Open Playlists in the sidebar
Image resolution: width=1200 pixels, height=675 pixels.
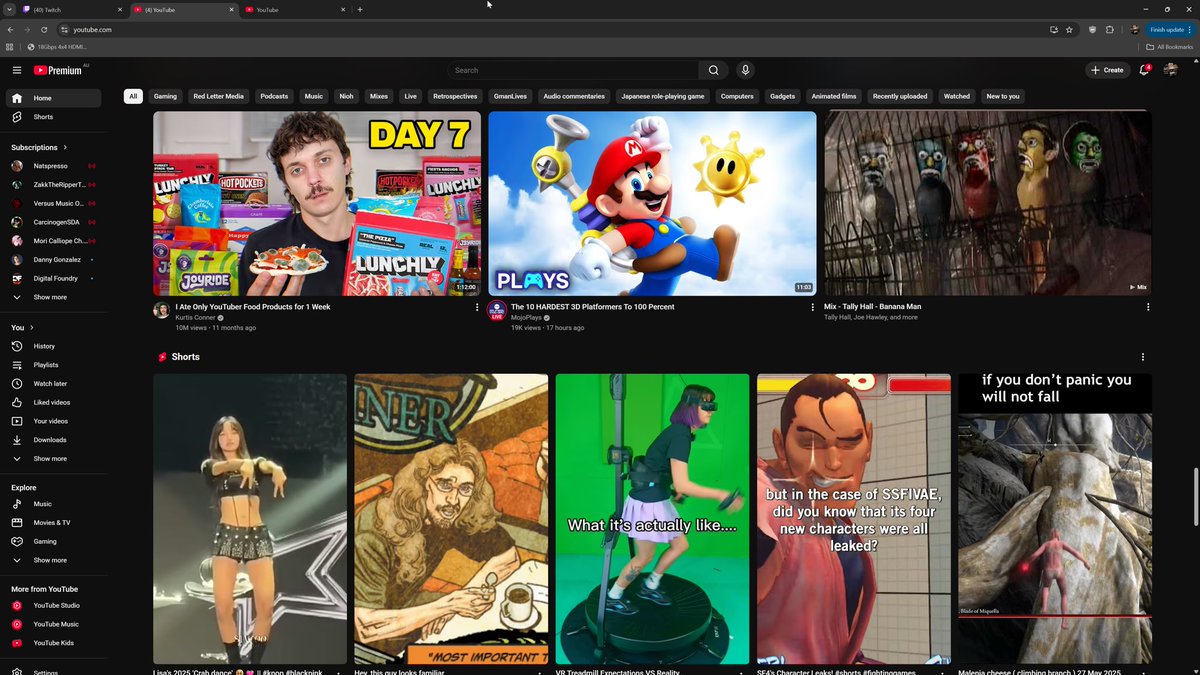(53, 365)
